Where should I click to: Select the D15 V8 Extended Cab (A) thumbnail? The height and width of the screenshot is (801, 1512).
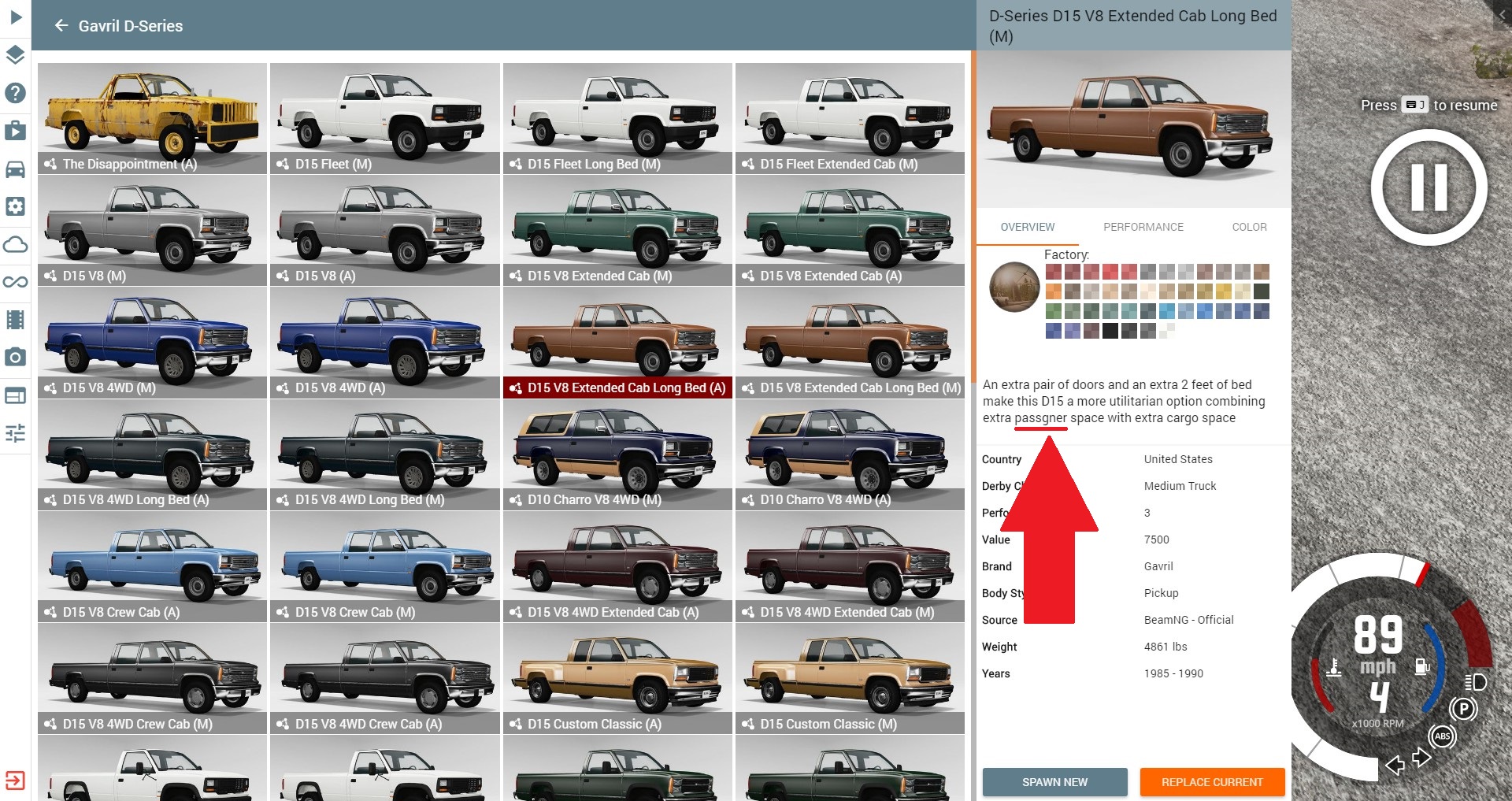(x=850, y=230)
